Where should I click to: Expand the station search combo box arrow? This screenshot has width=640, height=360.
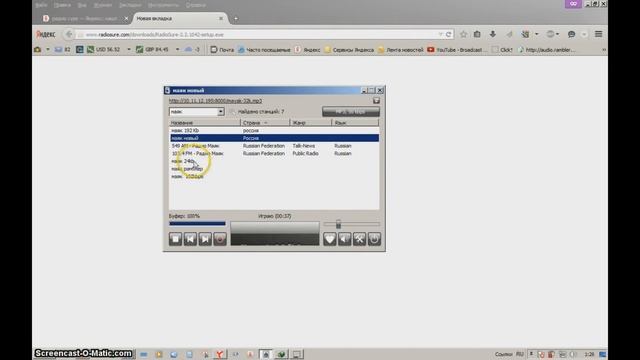tap(220, 111)
